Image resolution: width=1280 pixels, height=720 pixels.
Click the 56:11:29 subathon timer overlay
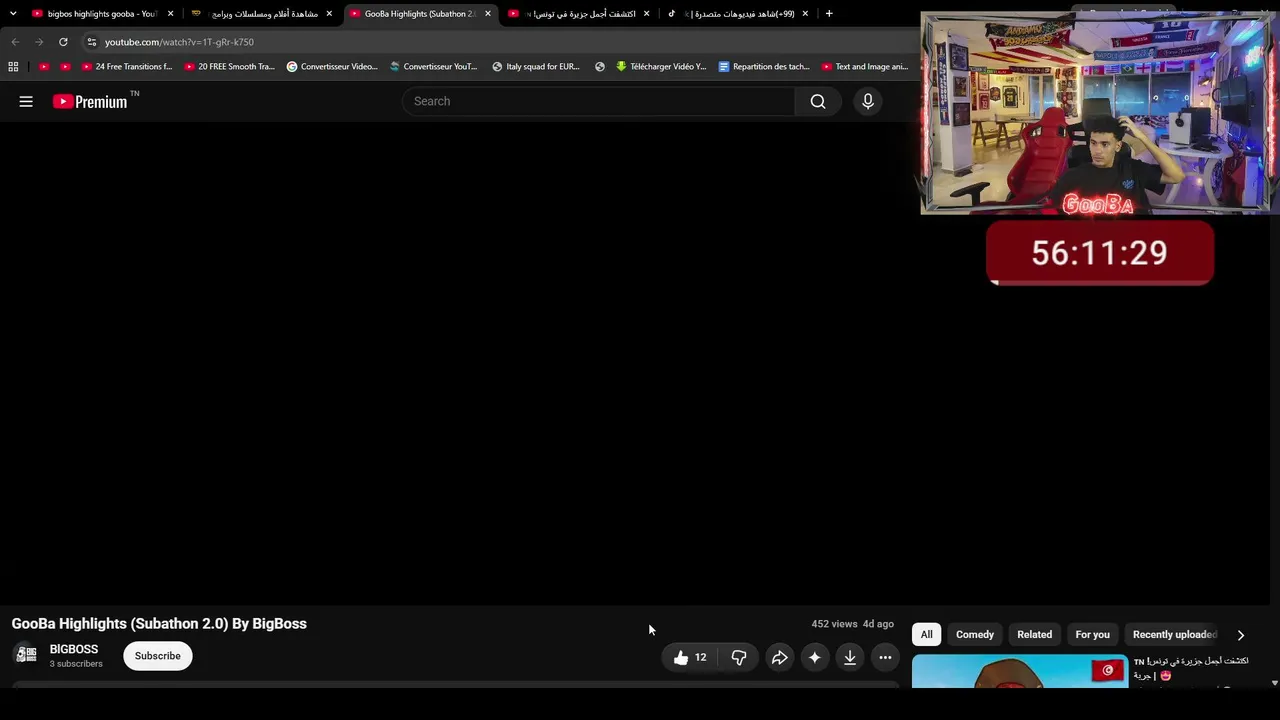pyautogui.click(x=1100, y=253)
